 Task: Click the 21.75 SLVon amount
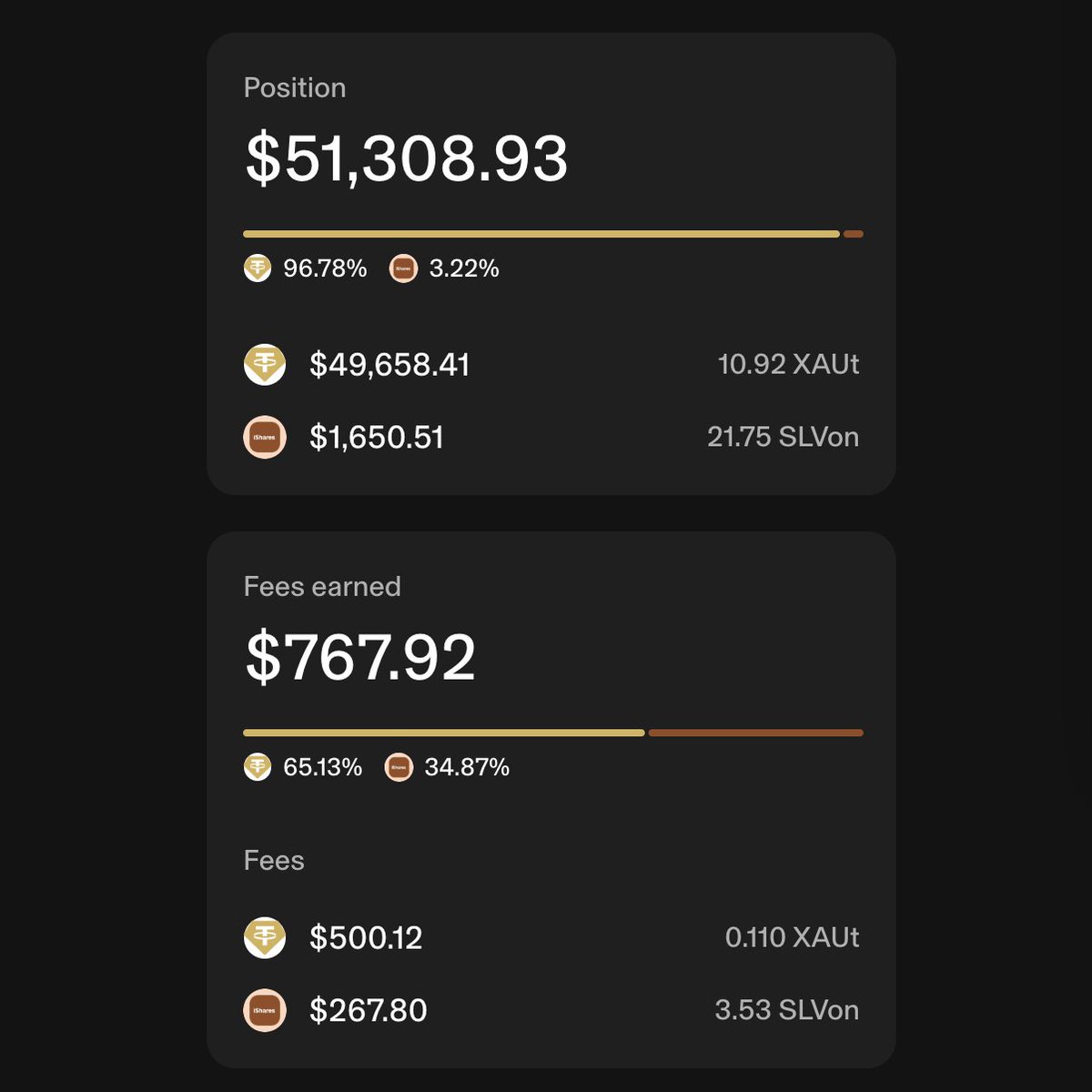click(784, 437)
